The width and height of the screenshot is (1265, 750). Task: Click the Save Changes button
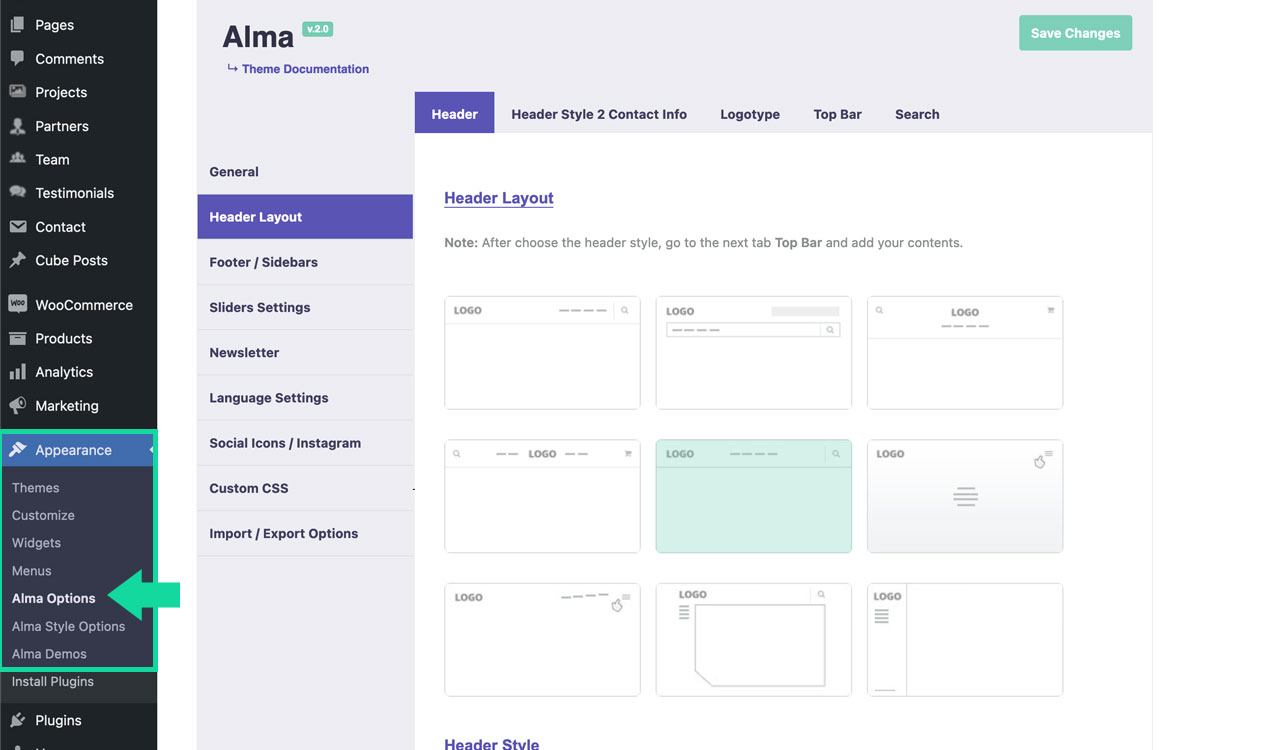pos(1075,33)
